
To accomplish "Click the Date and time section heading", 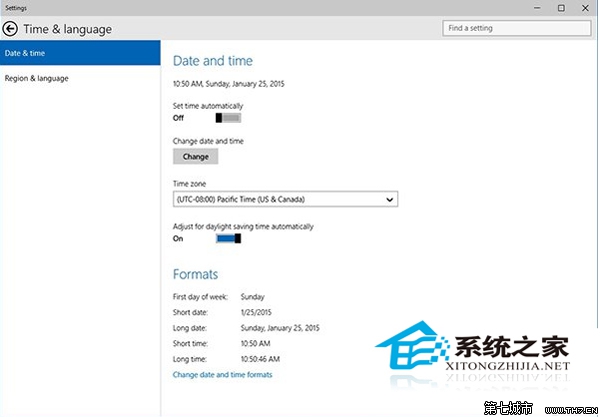I will pyautogui.click(x=213, y=61).
